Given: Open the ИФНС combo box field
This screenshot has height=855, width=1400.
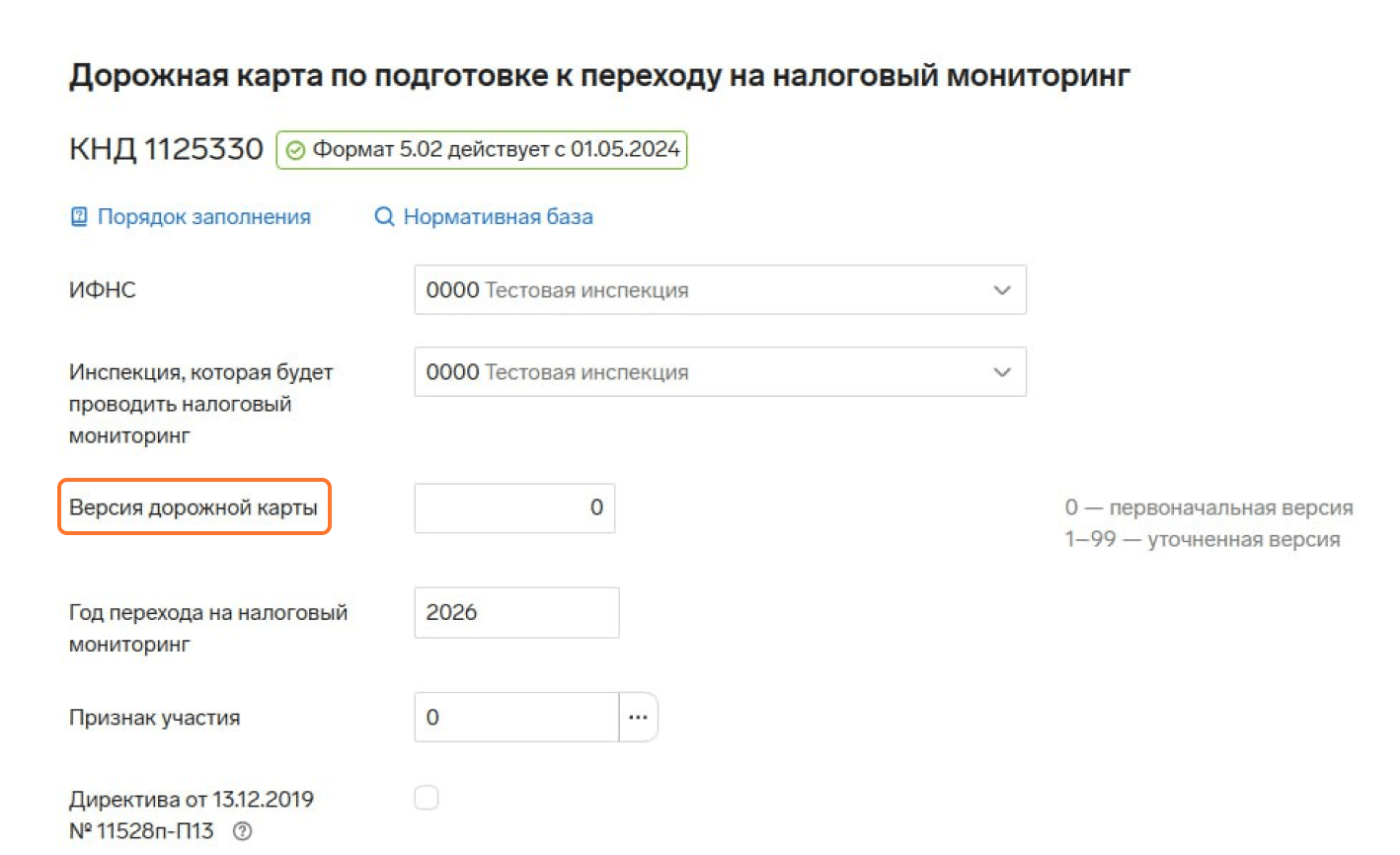Looking at the screenshot, I should click(x=721, y=290).
